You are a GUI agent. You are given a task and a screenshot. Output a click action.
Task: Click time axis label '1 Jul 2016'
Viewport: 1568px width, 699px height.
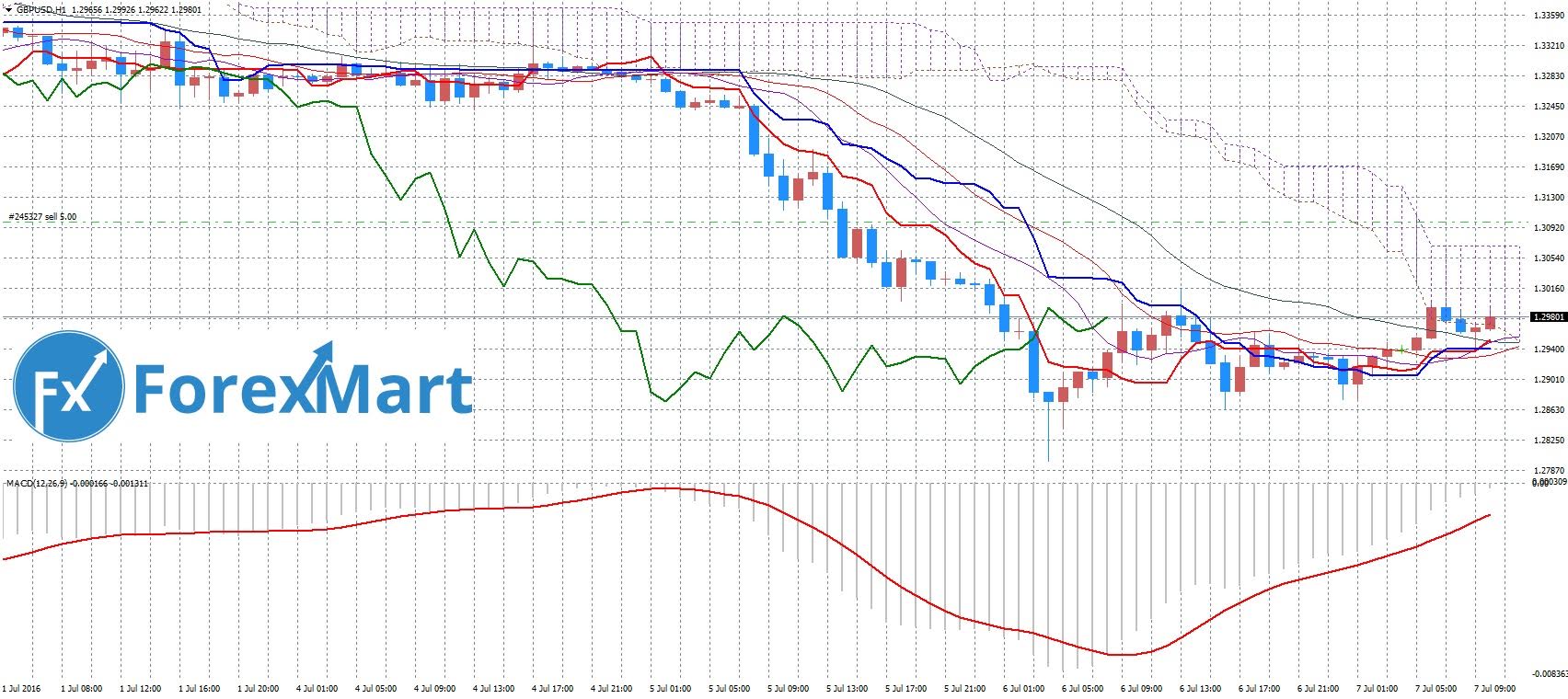tap(22, 688)
